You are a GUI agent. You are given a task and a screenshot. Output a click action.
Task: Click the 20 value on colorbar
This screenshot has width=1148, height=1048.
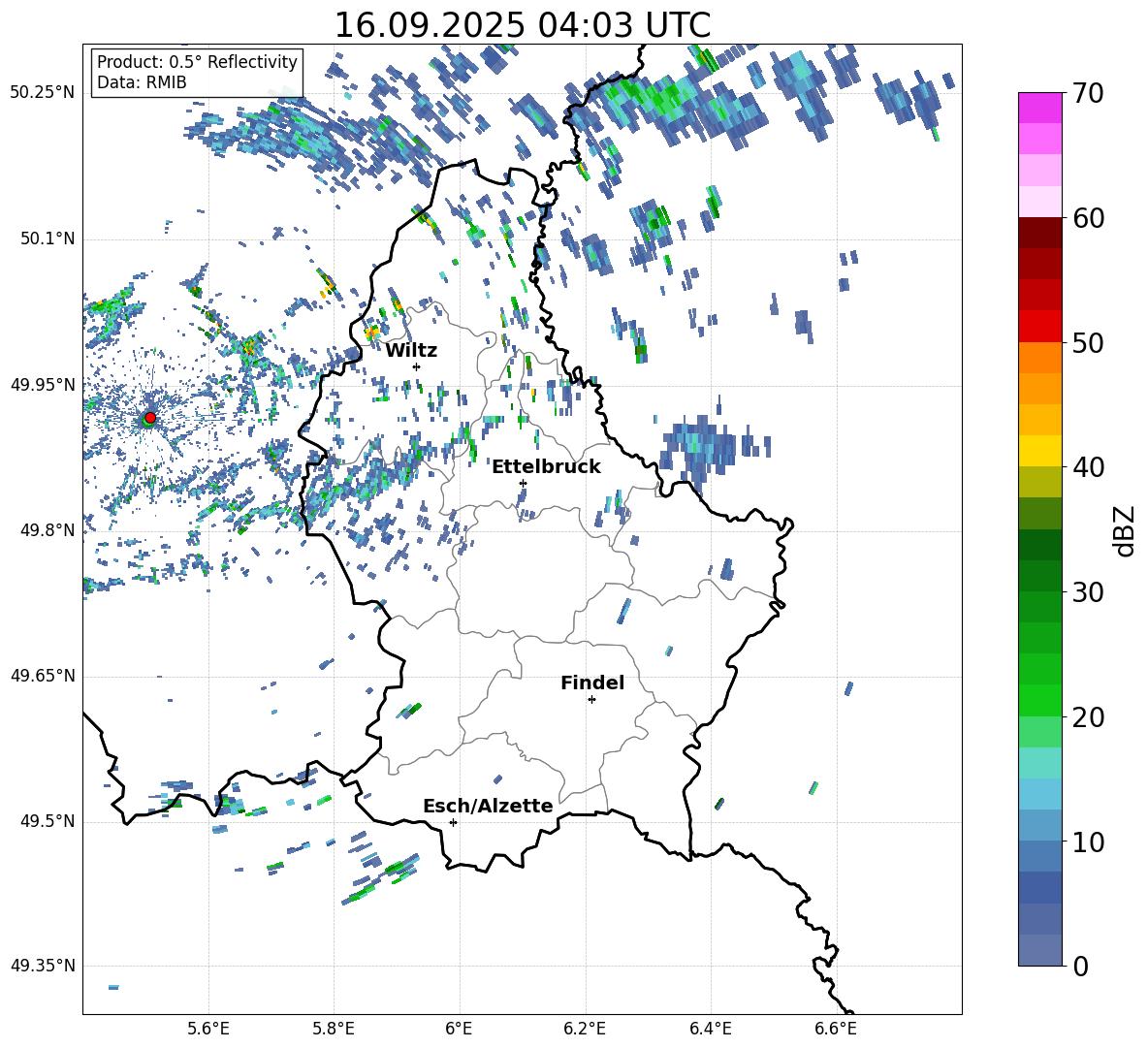[x=1088, y=717]
